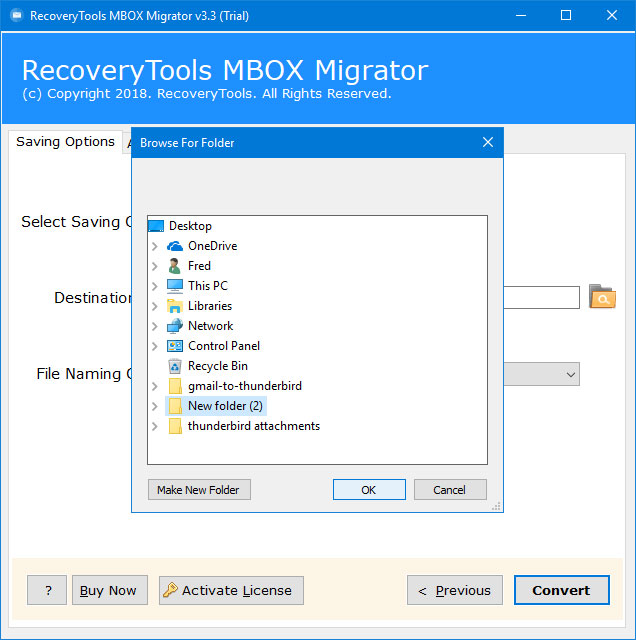The width and height of the screenshot is (636, 640).
Task: Select the Desktop label in the tree
Action: pyautogui.click(x=190, y=226)
